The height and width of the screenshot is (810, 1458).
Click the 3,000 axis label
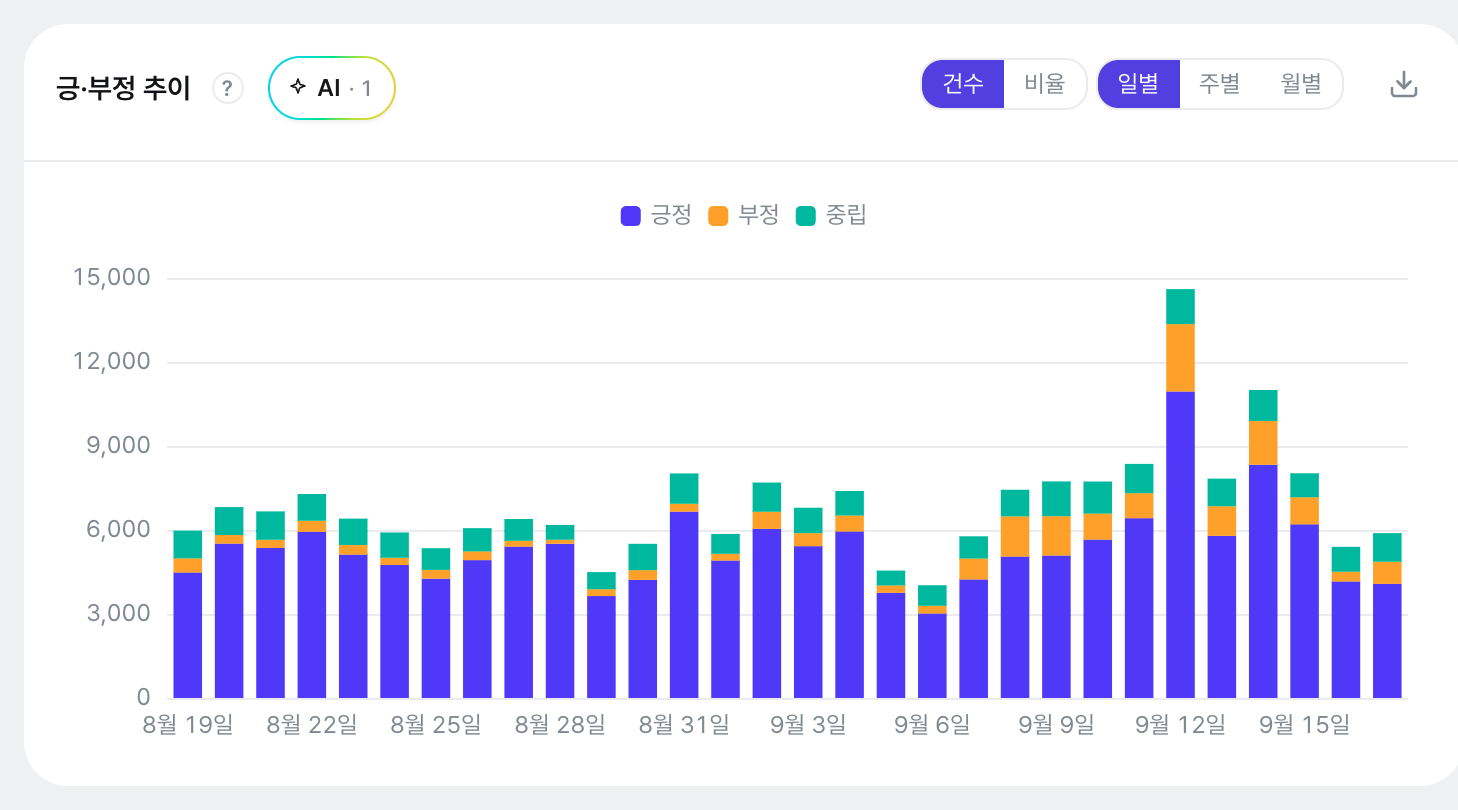pyautogui.click(x=118, y=614)
